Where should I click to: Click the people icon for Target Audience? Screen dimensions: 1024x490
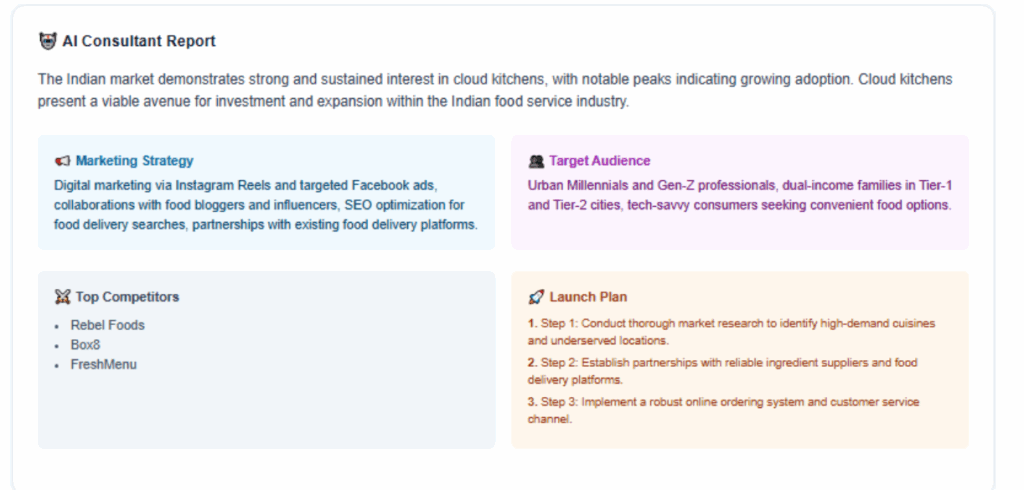coord(536,161)
